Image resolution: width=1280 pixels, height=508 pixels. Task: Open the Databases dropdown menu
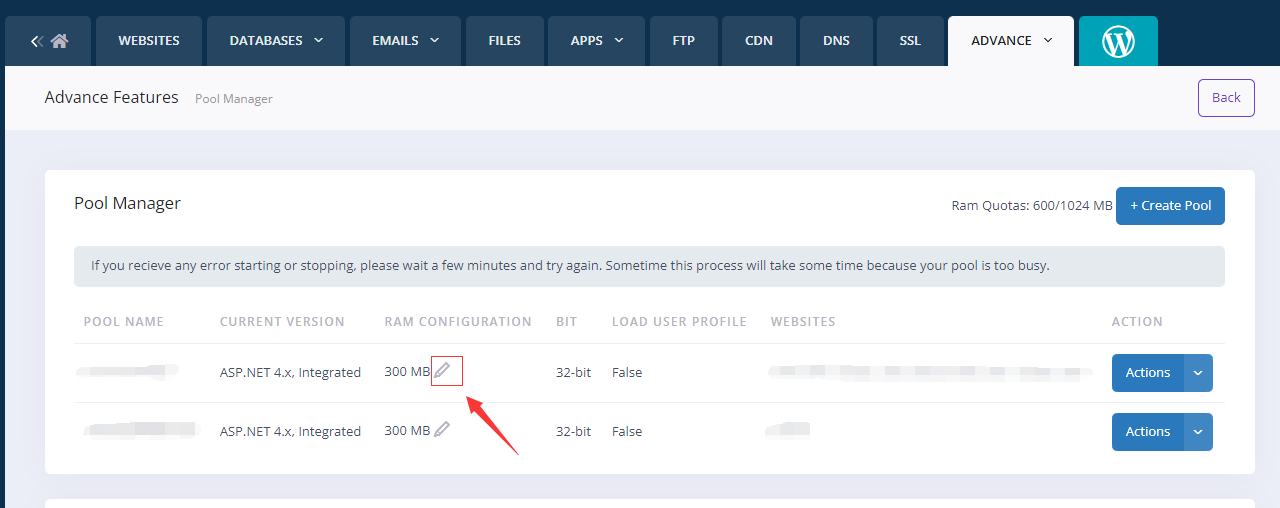pyautogui.click(x=276, y=41)
